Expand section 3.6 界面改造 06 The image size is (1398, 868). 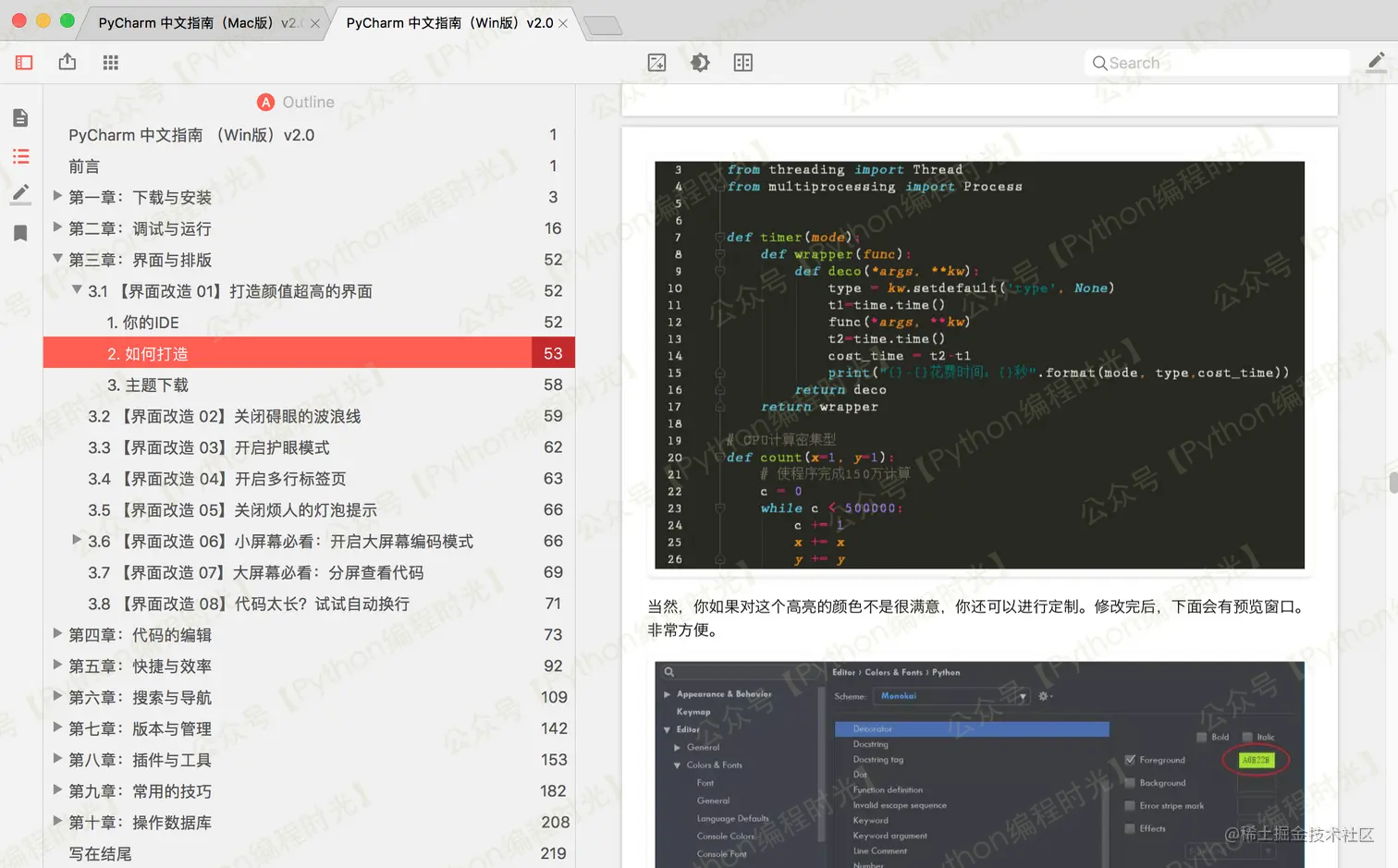coord(77,540)
